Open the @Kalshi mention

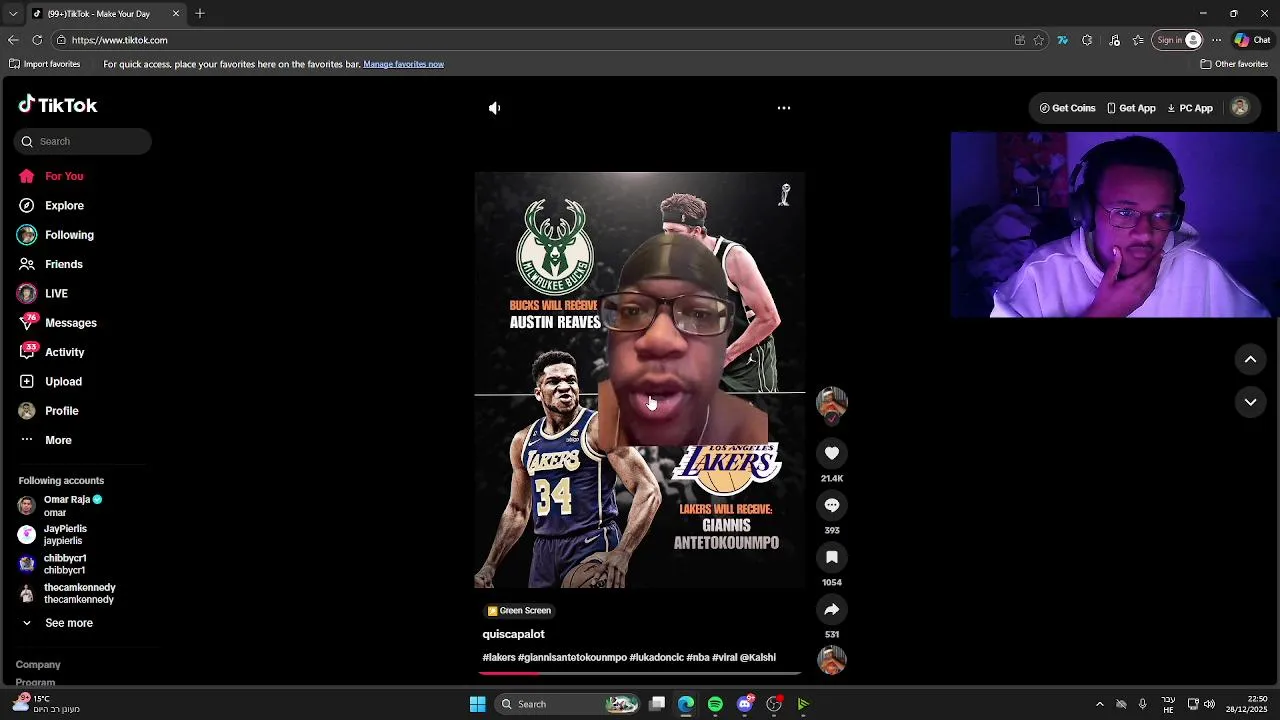point(758,658)
